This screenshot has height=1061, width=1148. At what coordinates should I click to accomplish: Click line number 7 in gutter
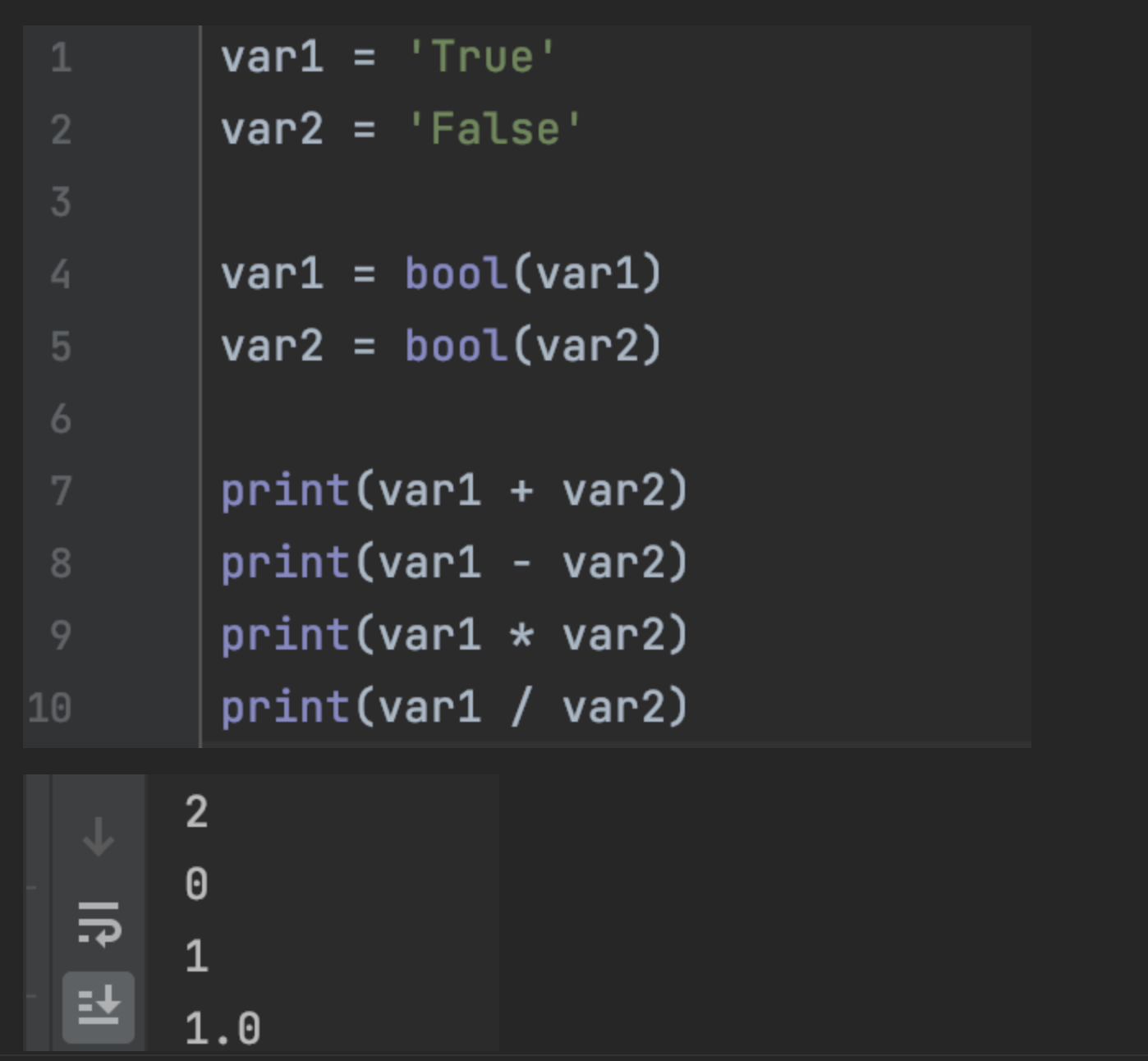[x=61, y=491]
